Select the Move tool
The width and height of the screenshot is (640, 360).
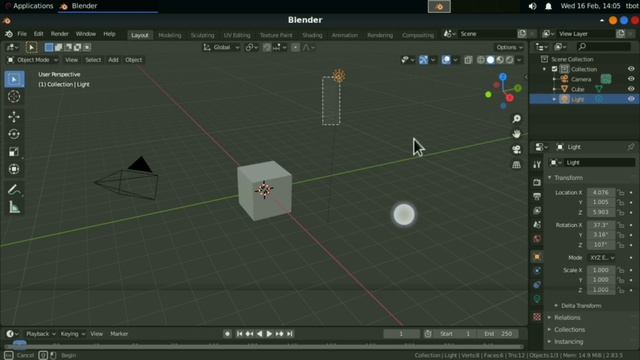14,117
